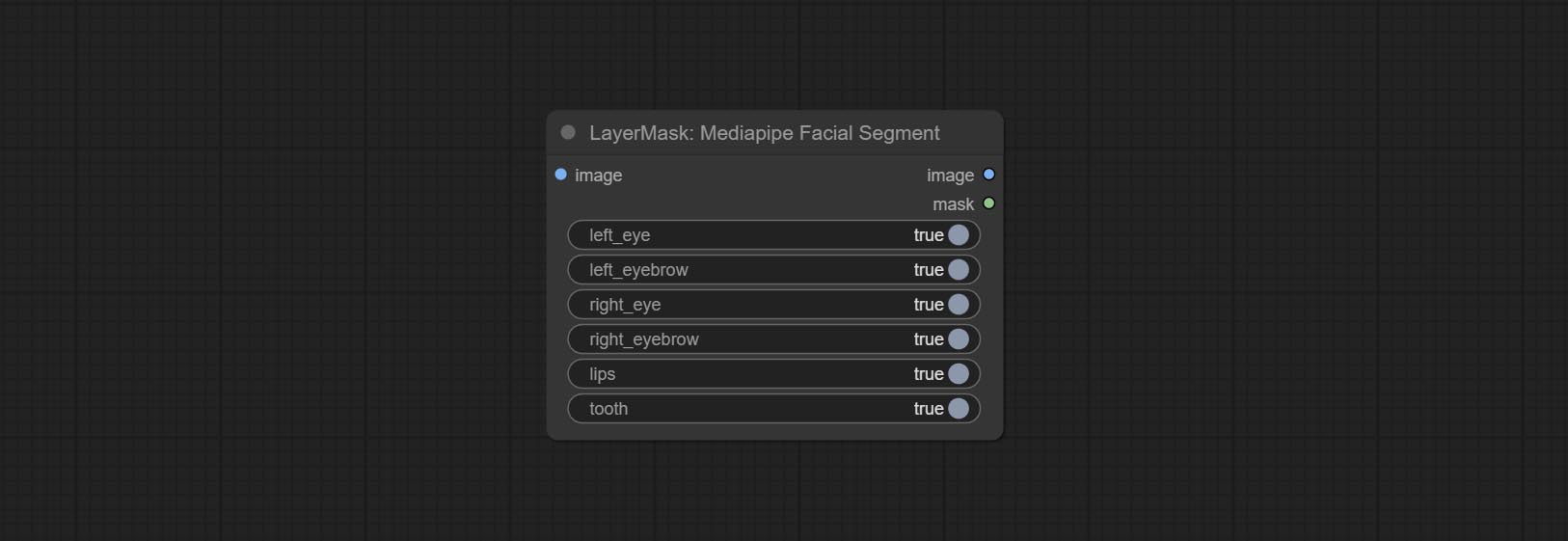Toggle the right_eyebrow switch
Screen dimensions: 1568x541
774,339
